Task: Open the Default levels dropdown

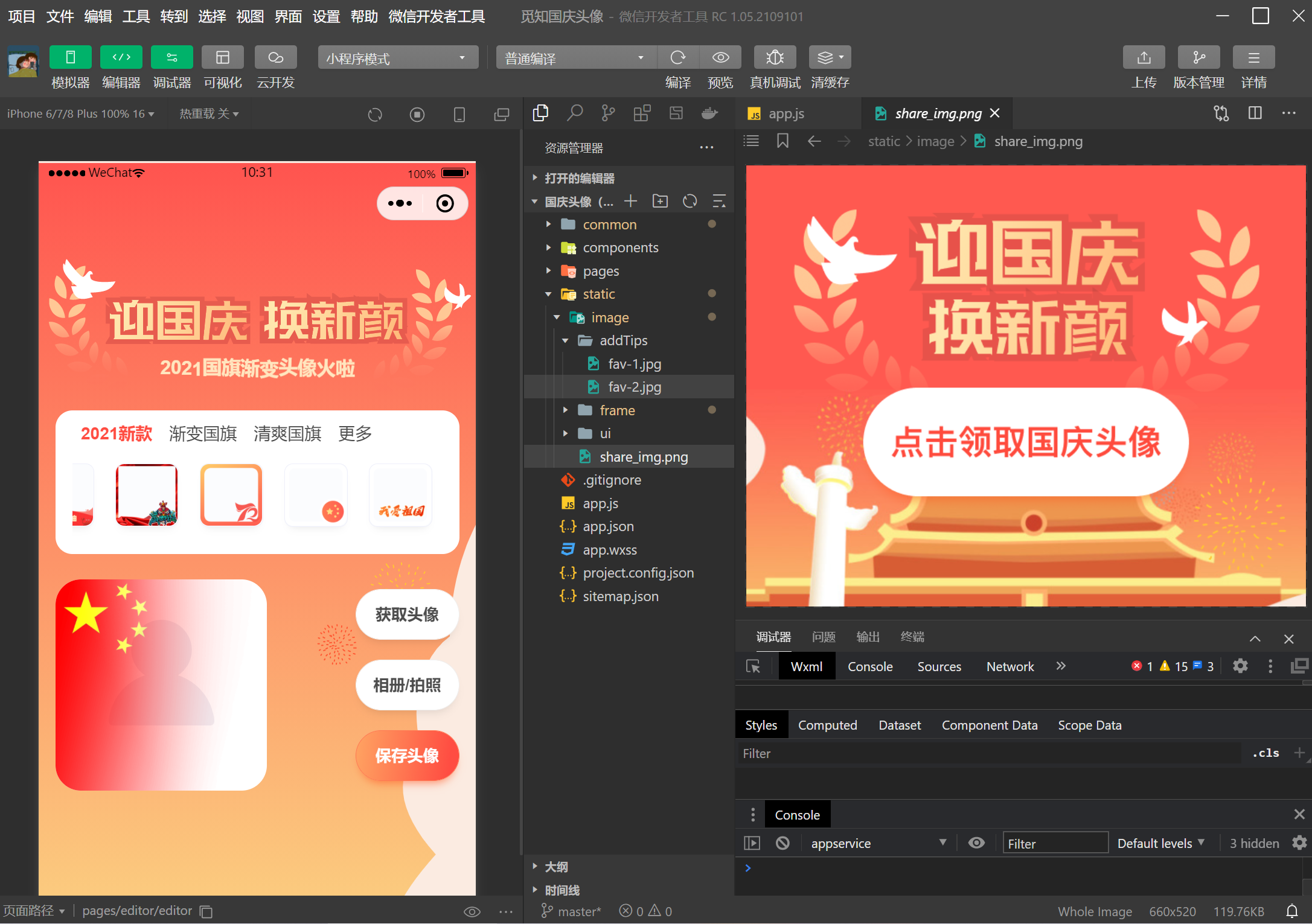Action: click(1160, 843)
